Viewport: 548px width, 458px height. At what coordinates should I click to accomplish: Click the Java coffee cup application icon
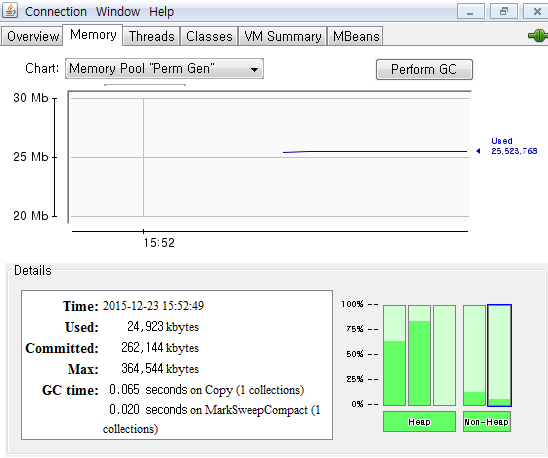click(x=10, y=10)
